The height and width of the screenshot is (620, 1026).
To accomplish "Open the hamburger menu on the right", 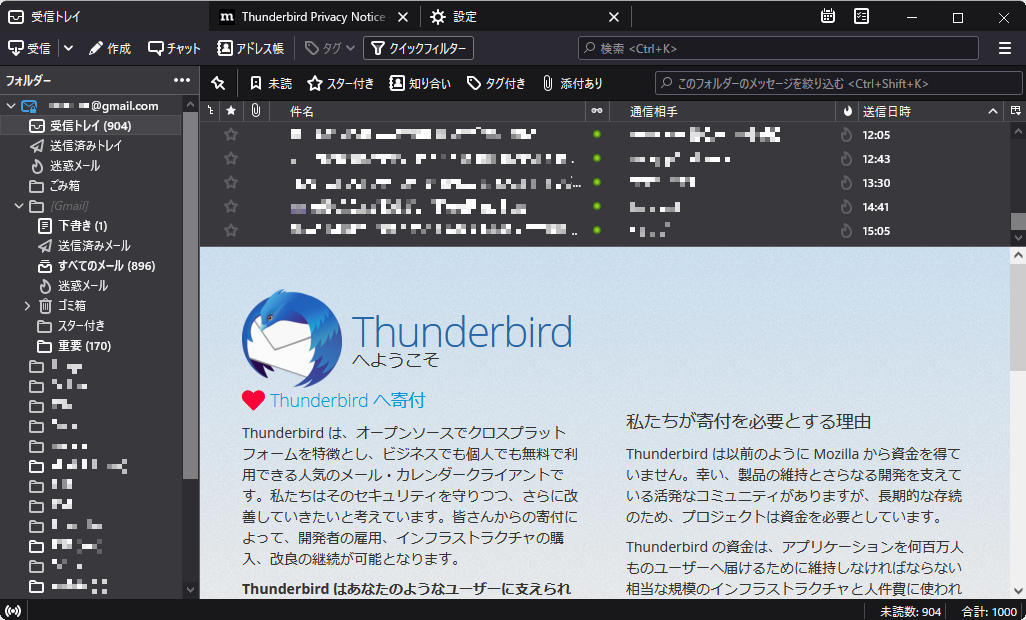I will click(x=1004, y=47).
